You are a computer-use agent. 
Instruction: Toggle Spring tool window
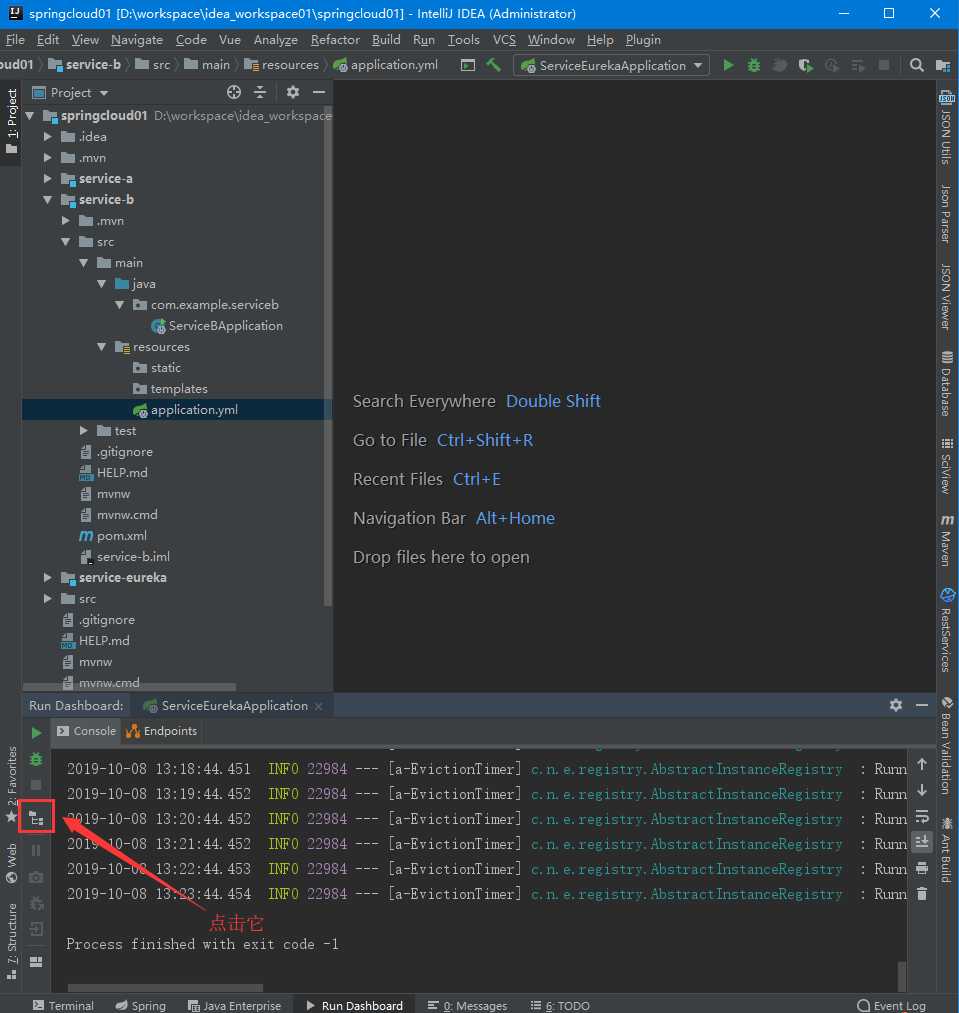(141, 1005)
